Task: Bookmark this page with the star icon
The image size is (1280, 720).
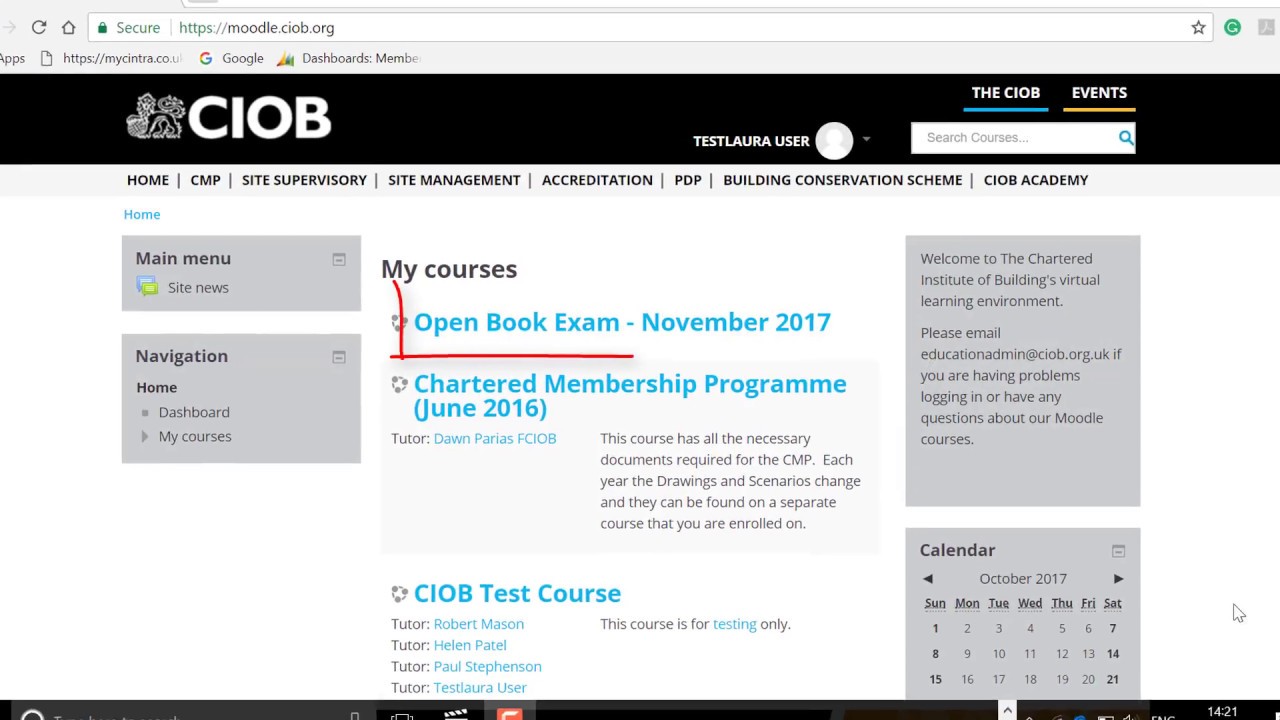Action: 1198,28
